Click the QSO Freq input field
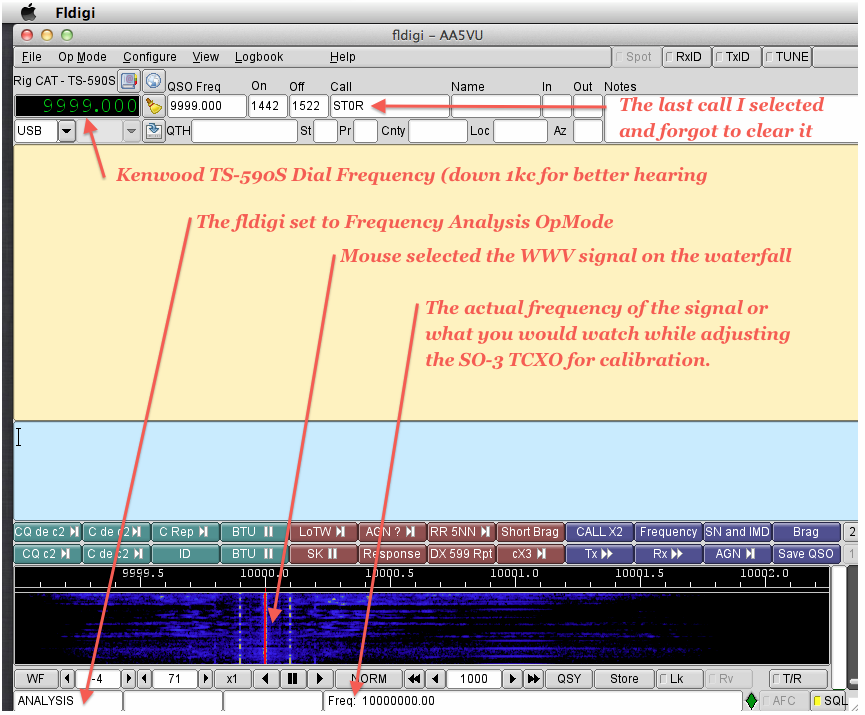This screenshot has height=715, width=865. [206, 106]
